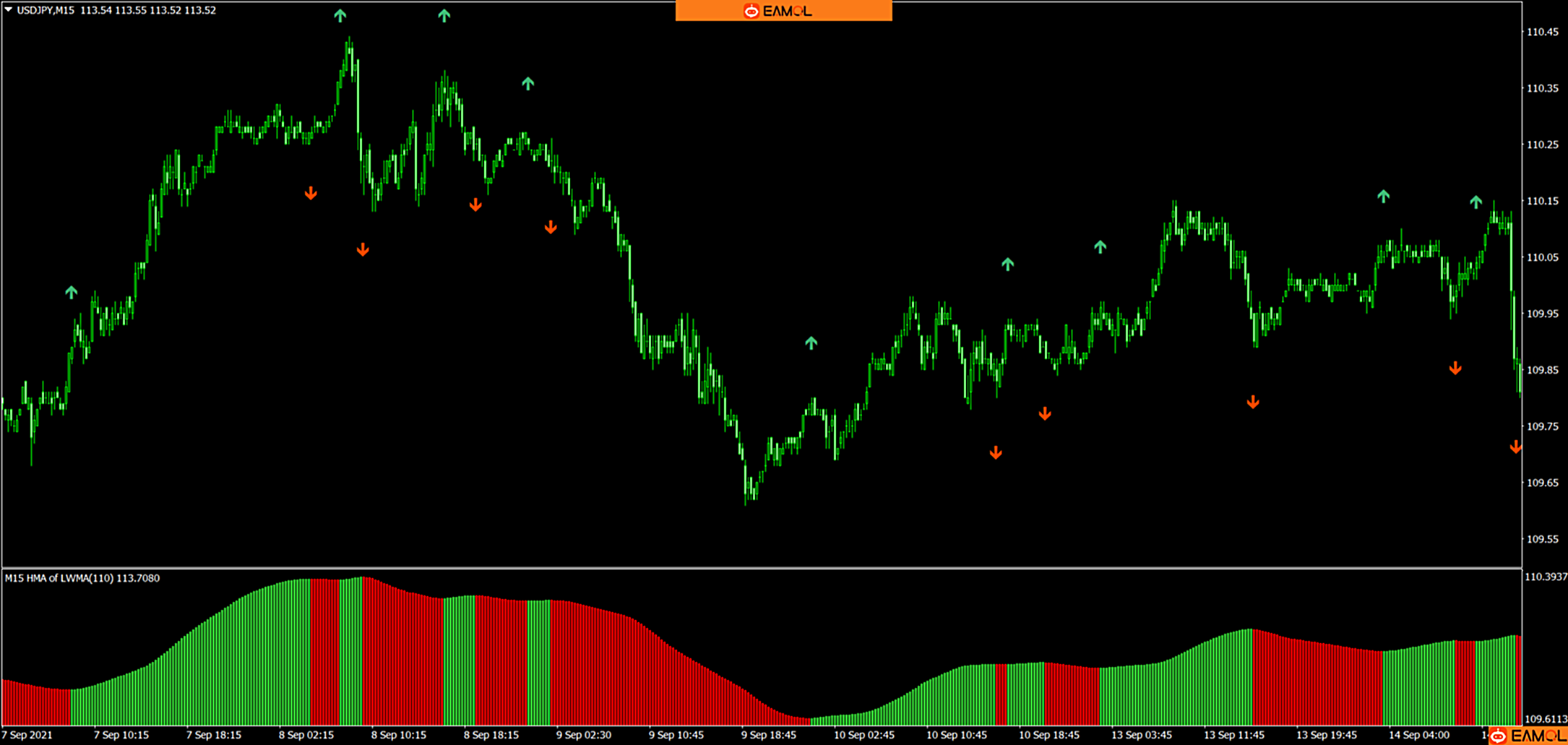Click the orange down arrow at the chart's right edge
Image resolution: width=1568 pixels, height=745 pixels.
point(1515,447)
